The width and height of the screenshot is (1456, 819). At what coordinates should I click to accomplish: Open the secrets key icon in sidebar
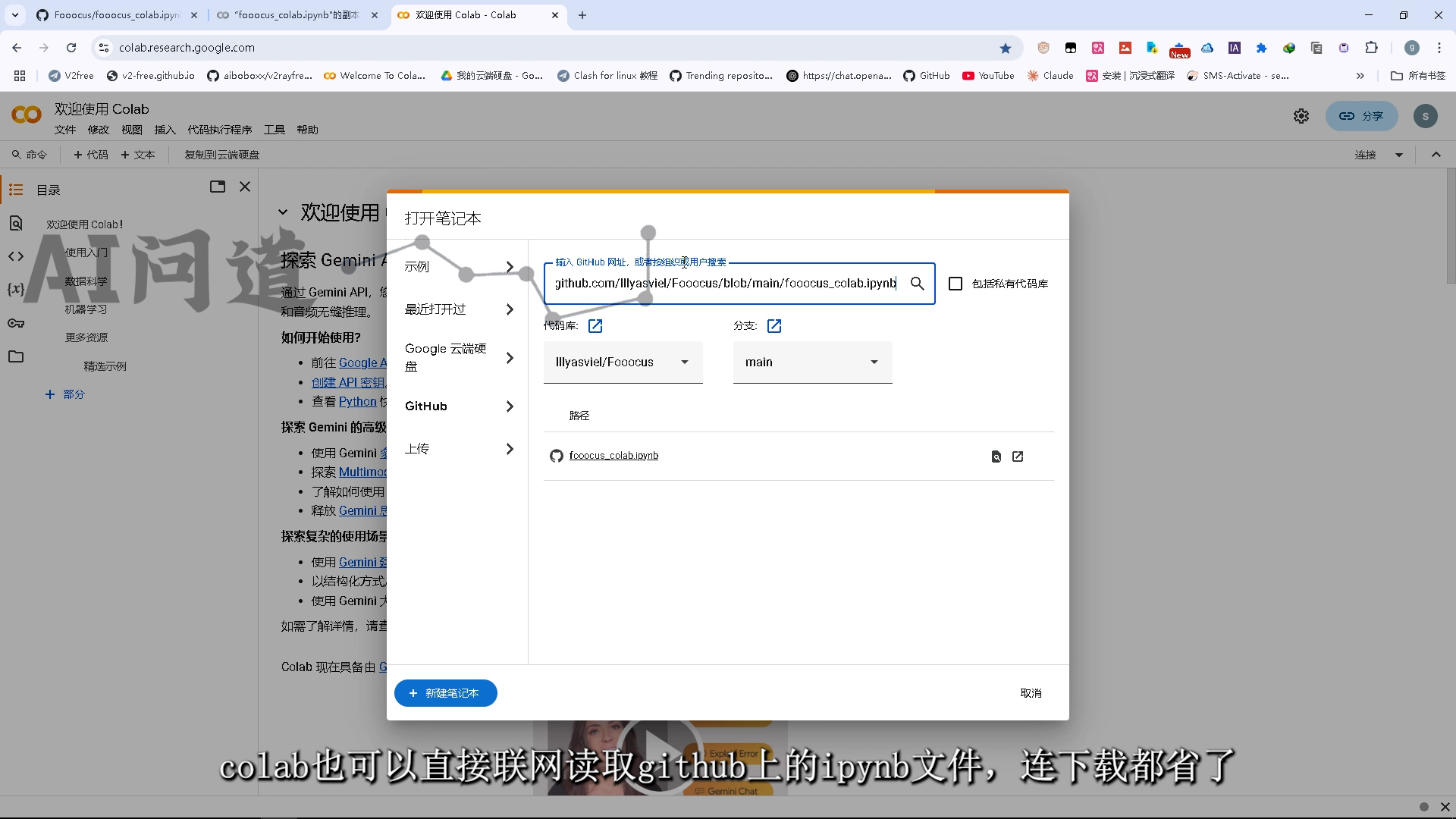coord(16,324)
